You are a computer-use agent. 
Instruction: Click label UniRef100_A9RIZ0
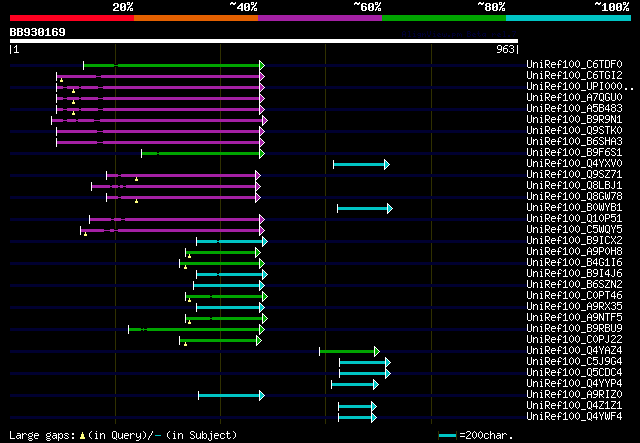(x=574, y=395)
